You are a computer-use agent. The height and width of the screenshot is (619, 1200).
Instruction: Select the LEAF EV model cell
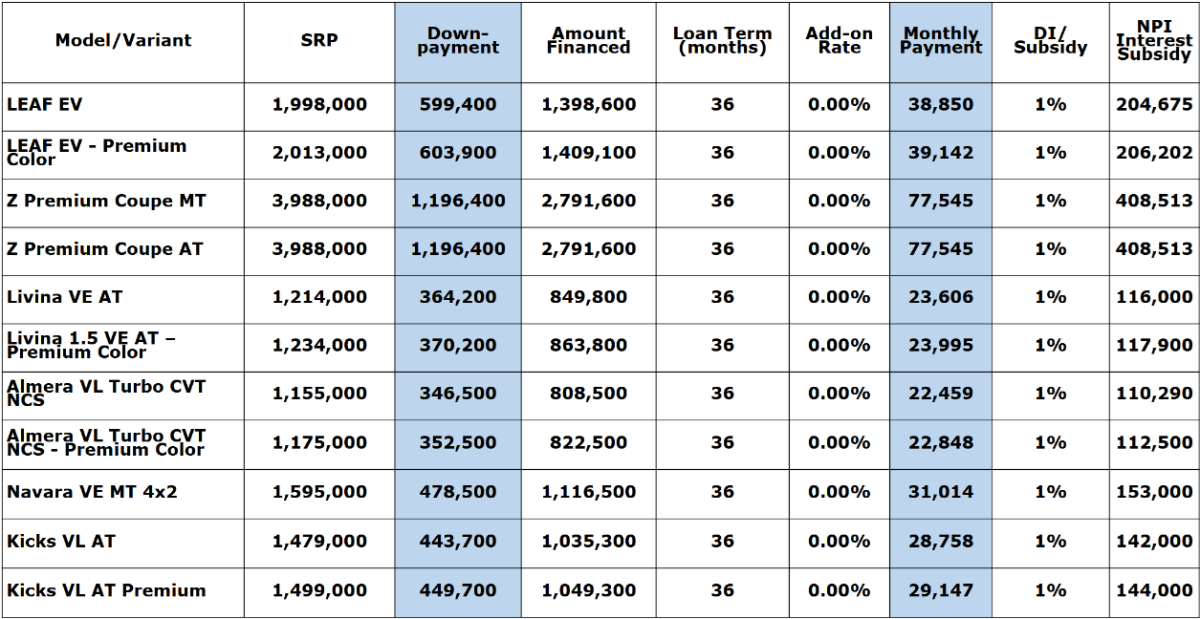[x=44, y=105]
